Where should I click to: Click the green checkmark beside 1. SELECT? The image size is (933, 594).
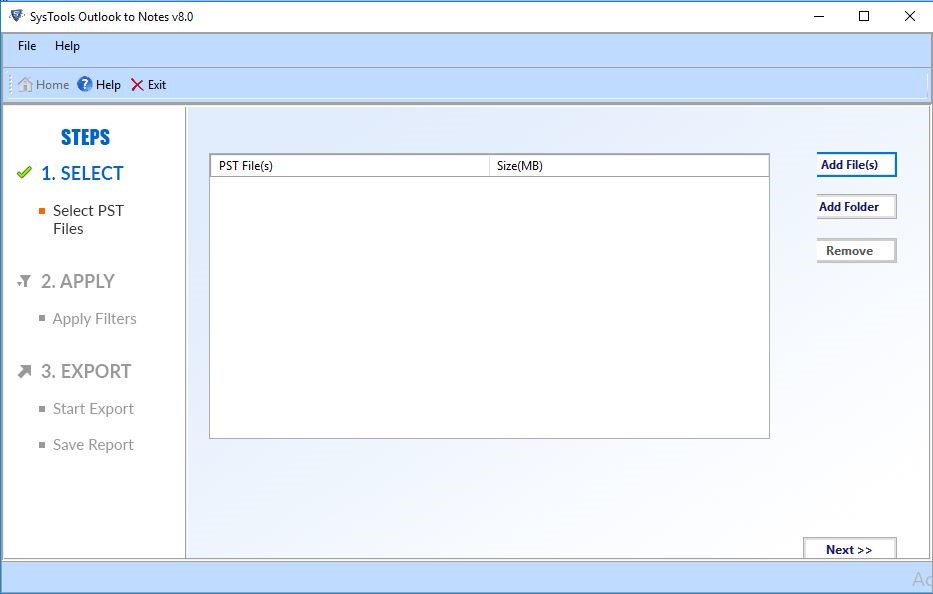[24, 173]
